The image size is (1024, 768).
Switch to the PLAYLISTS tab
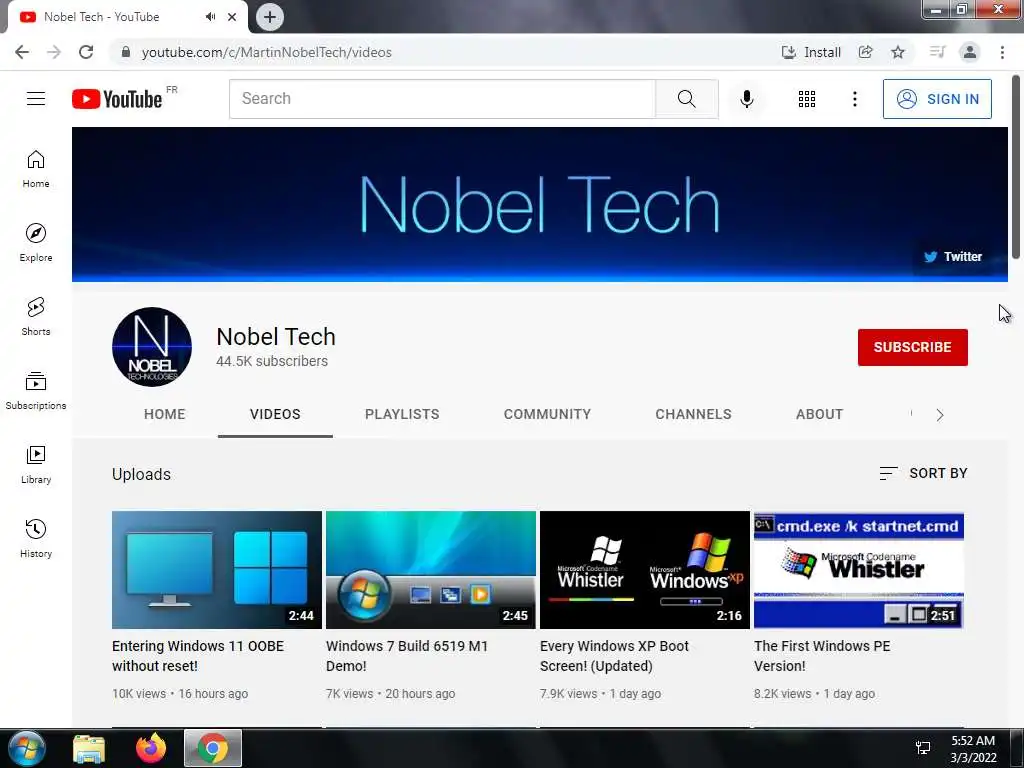click(x=402, y=414)
